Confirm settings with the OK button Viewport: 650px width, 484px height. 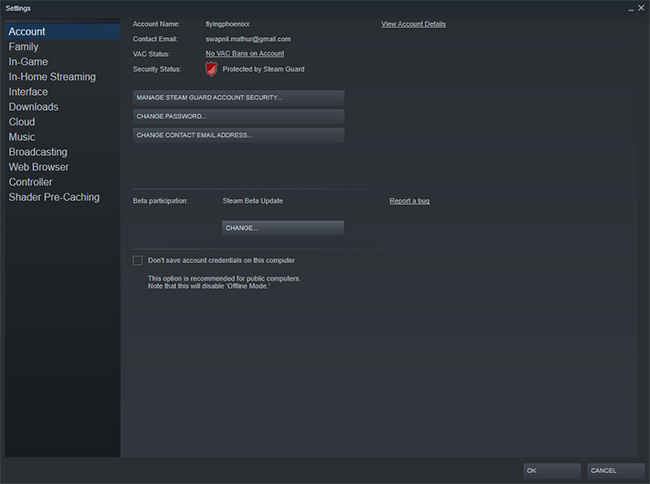pyautogui.click(x=552, y=470)
